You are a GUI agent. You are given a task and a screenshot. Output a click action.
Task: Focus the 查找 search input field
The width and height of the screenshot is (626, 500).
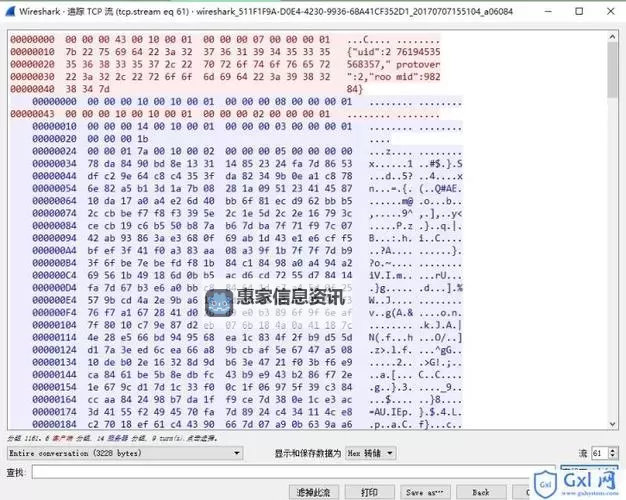pos(293,472)
